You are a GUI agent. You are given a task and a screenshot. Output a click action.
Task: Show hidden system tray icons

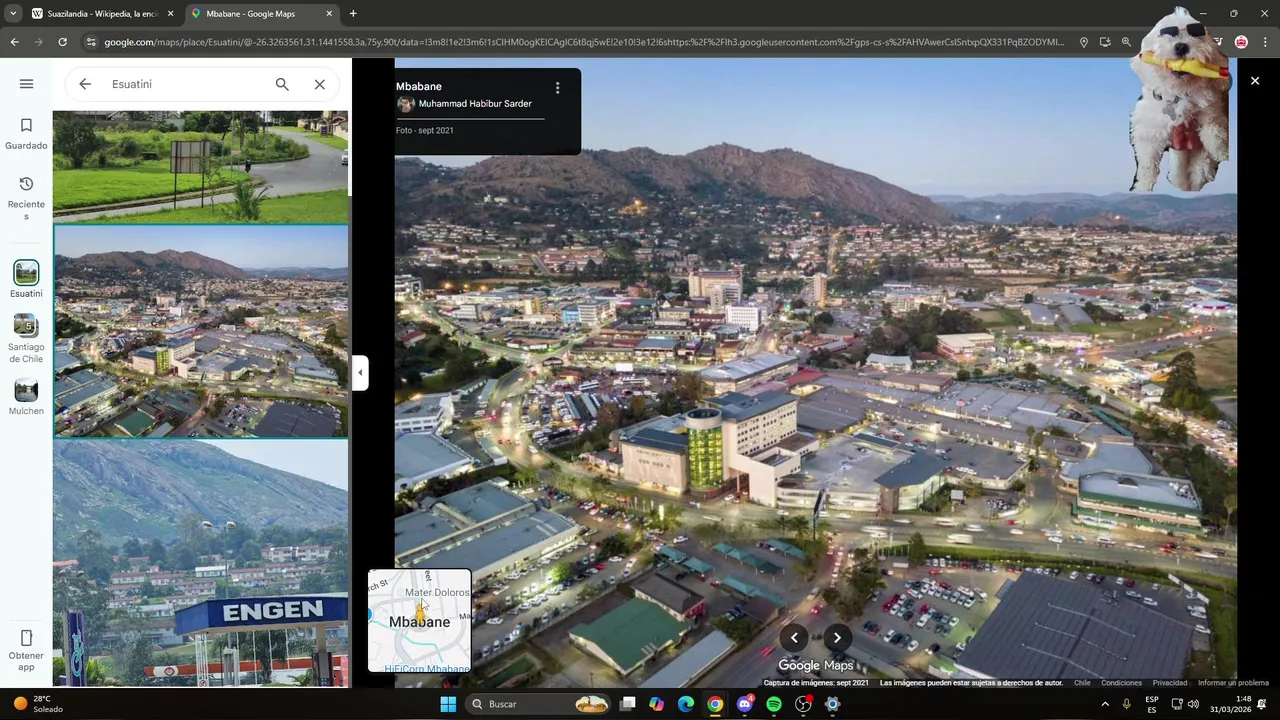coord(1105,704)
